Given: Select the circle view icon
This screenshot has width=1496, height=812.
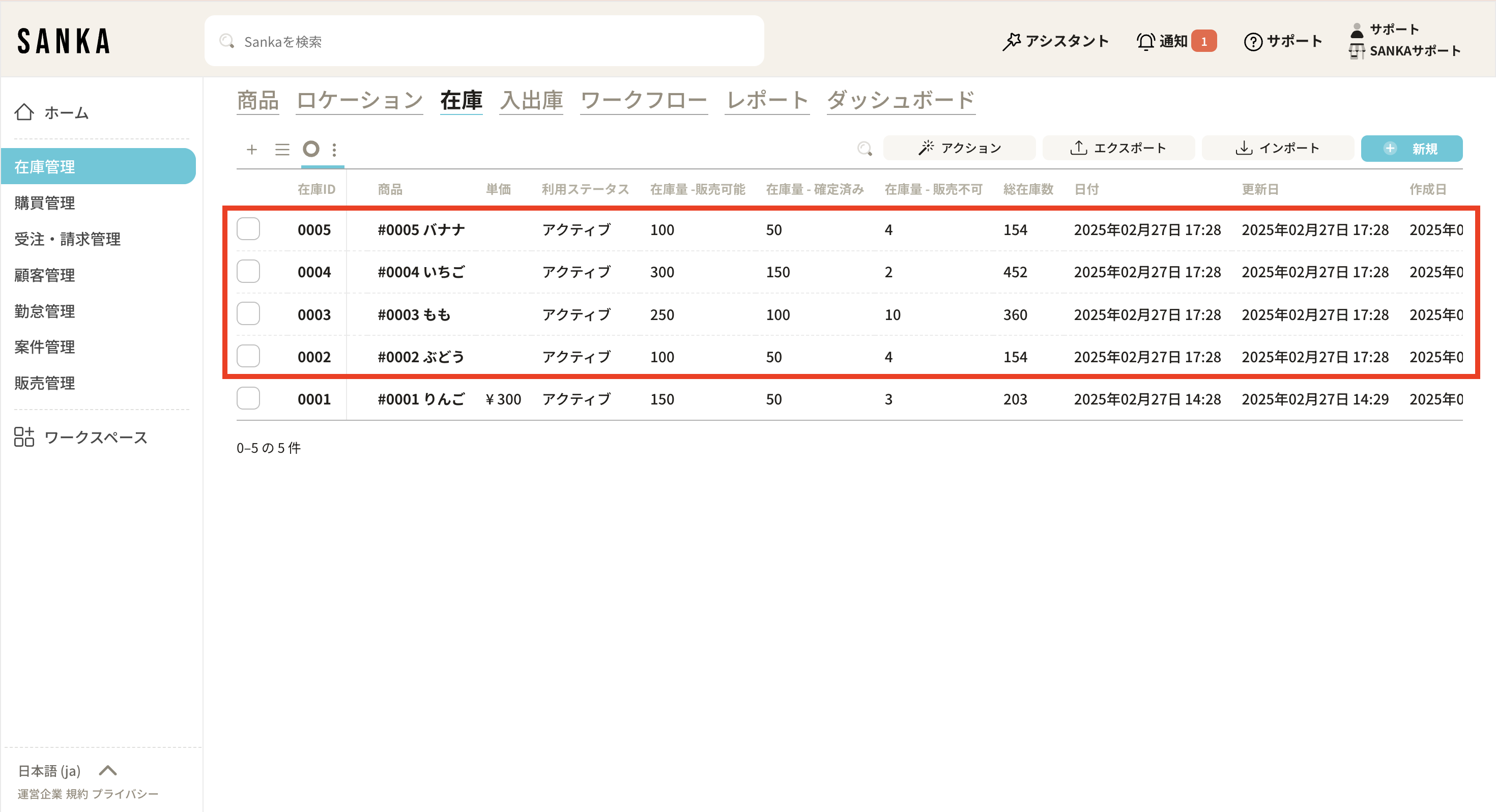Looking at the screenshot, I should 311,149.
